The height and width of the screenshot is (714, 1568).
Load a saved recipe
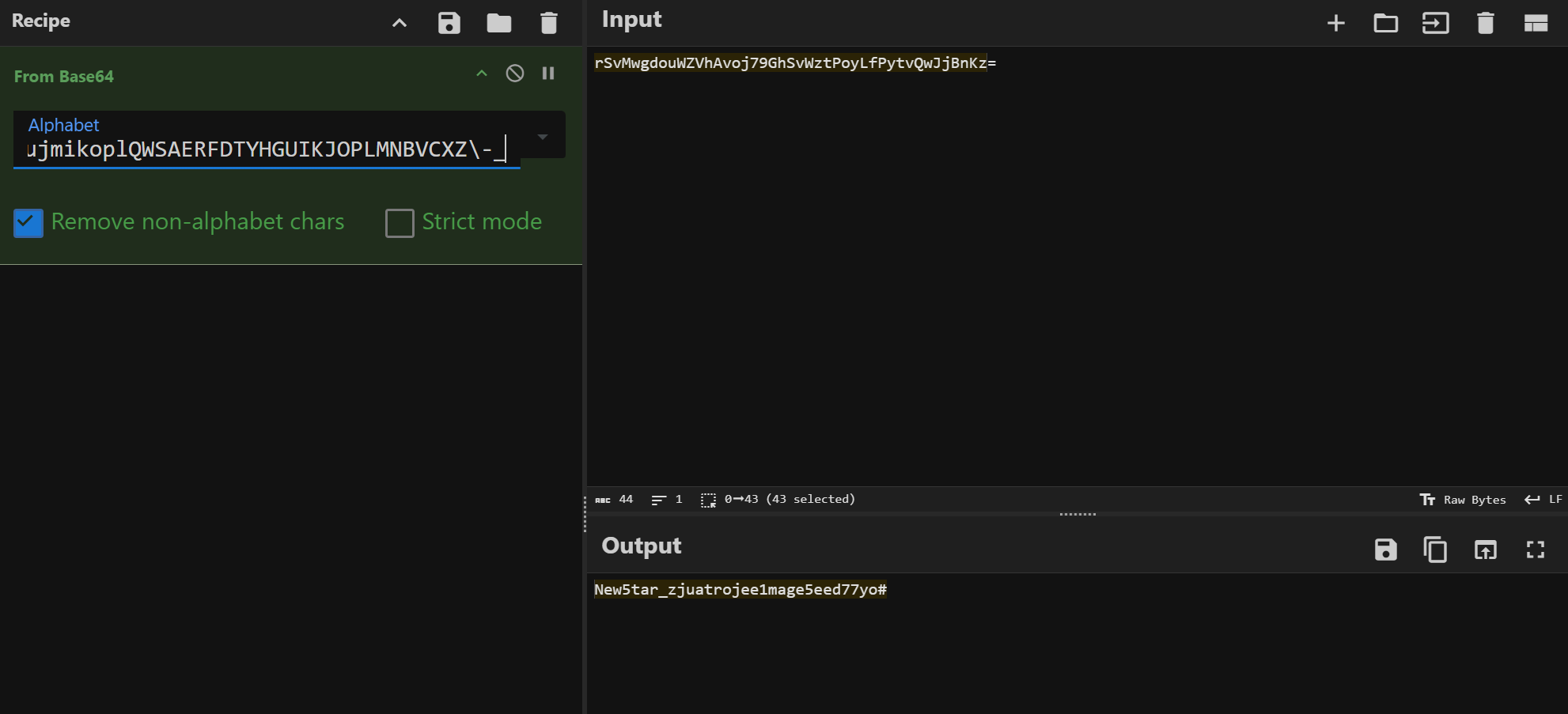[498, 23]
